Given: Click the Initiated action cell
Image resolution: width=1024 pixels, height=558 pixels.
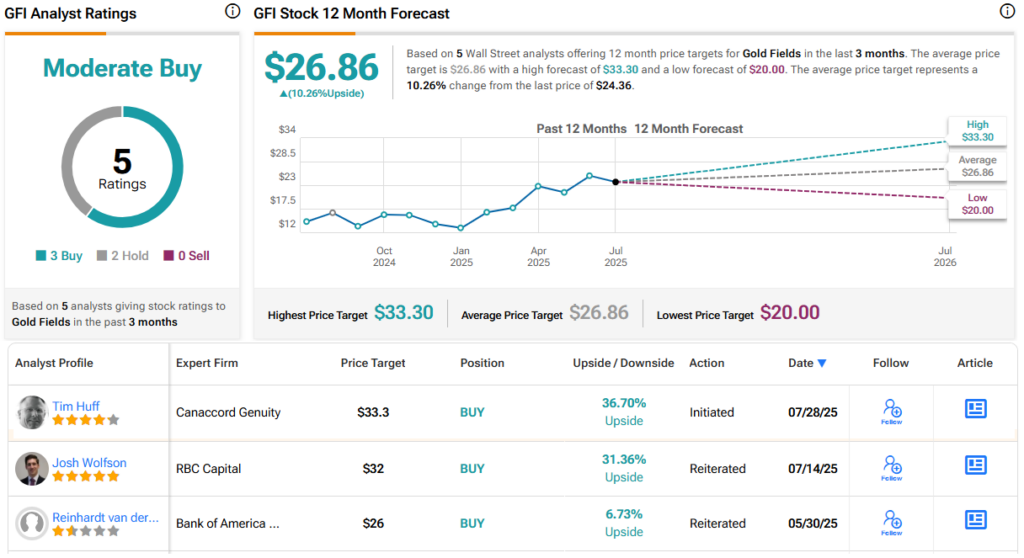Looking at the screenshot, I should (x=712, y=412).
